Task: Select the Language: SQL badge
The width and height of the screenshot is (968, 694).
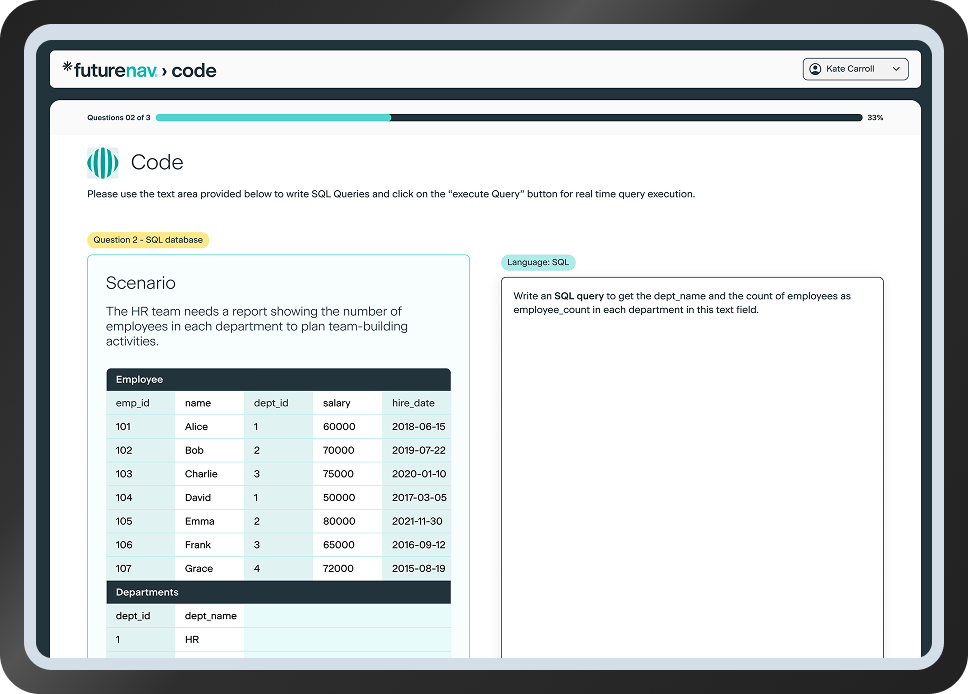Action: [x=538, y=262]
